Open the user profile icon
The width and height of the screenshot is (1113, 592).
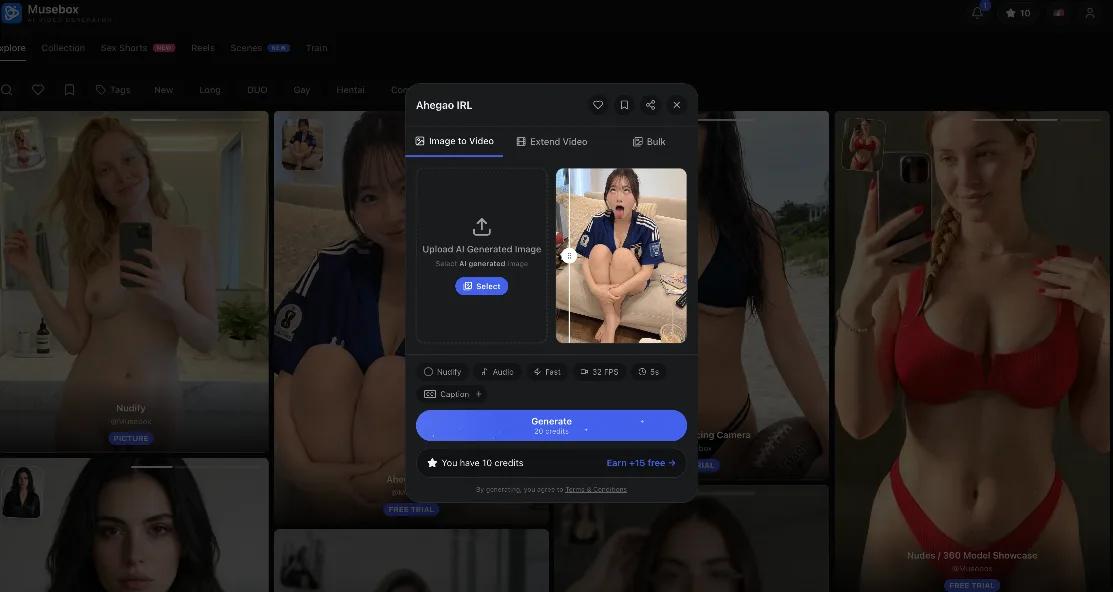pos(1090,13)
